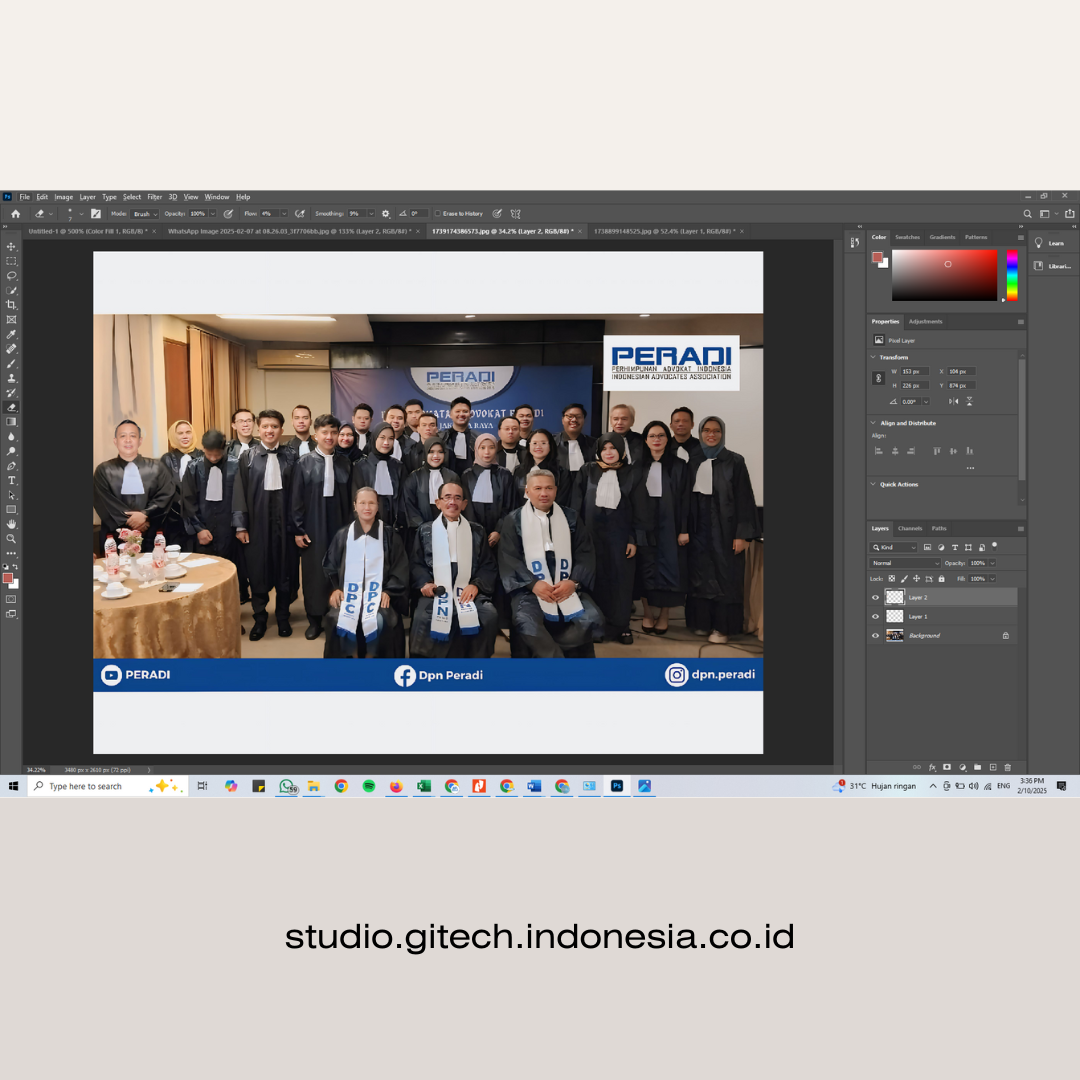This screenshot has width=1080, height=1080.
Task: Click the delete layer trash icon
Action: (1007, 767)
